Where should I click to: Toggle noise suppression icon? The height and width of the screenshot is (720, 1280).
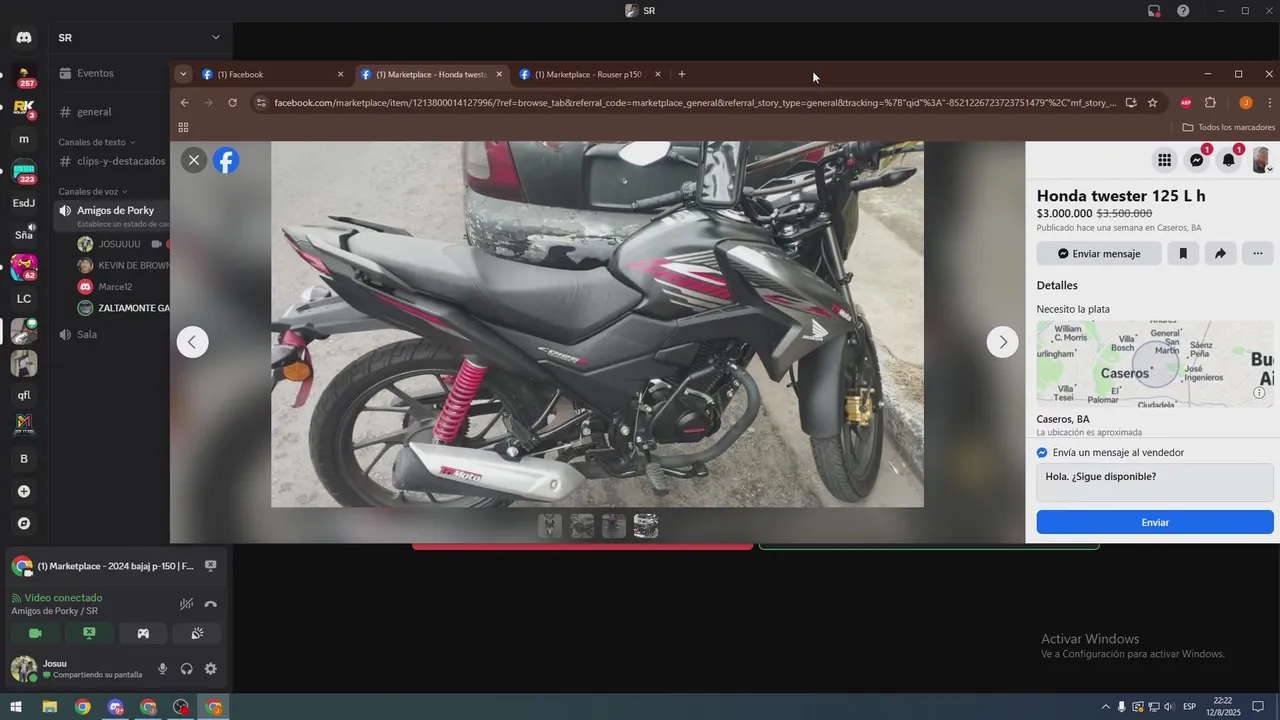(x=186, y=604)
